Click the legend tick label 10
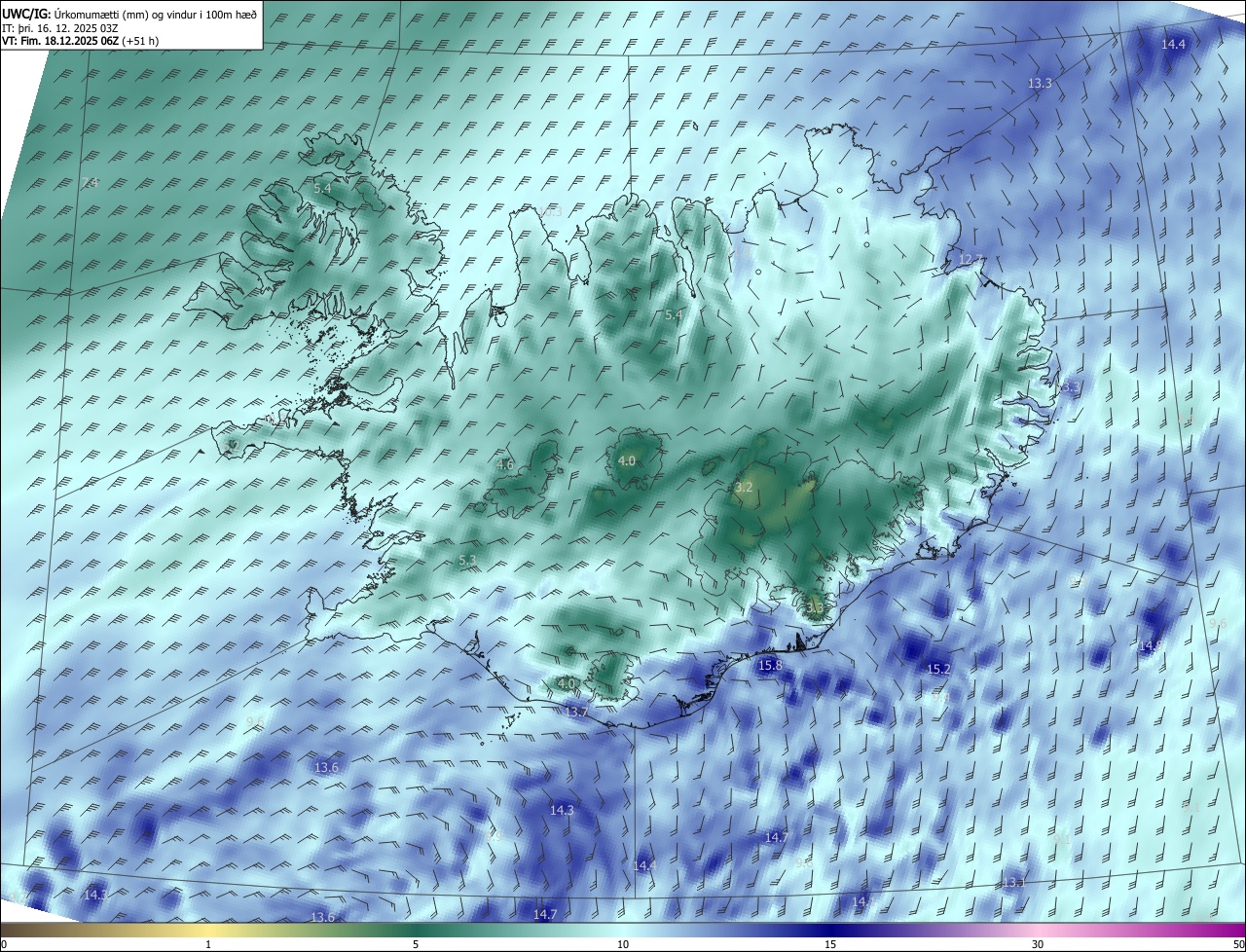The width and height of the screenshot is (1246, 952). (623, 945)
